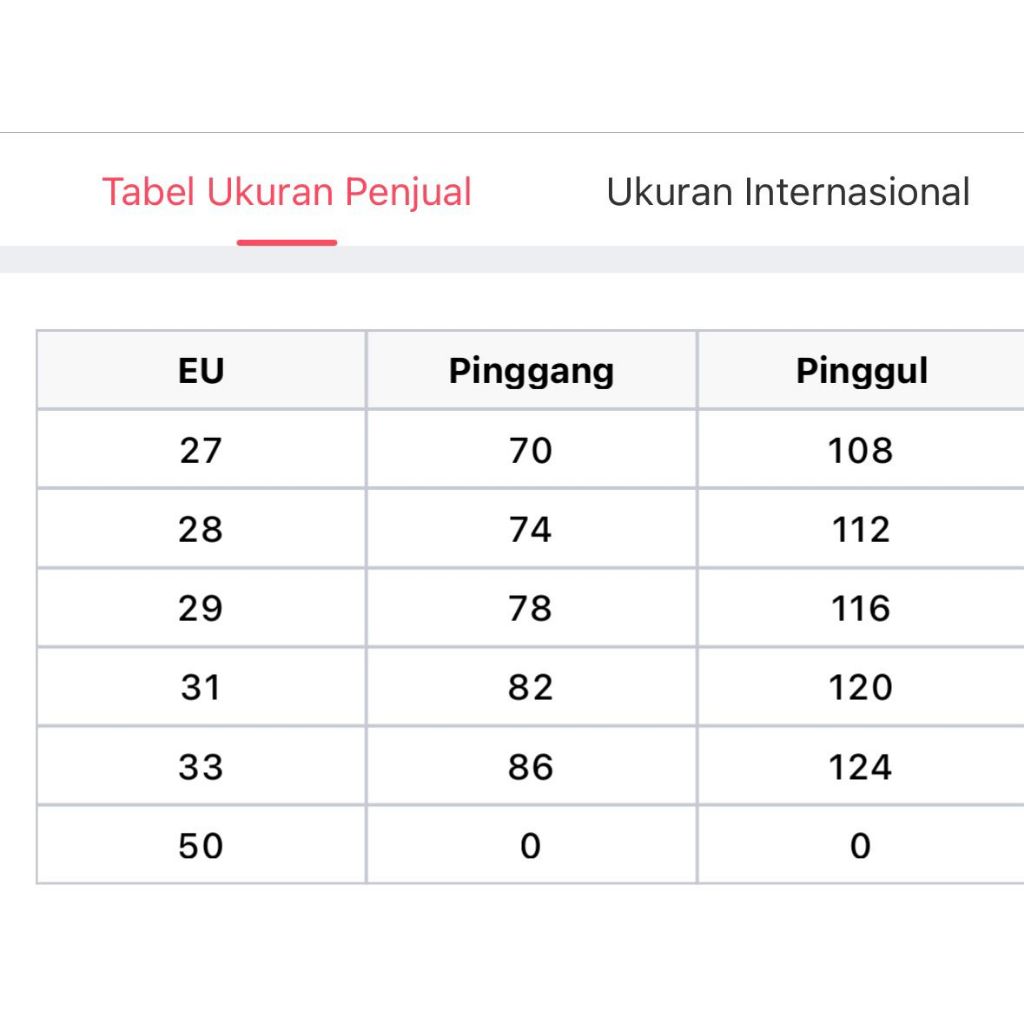Select Pinggang value 82 cell
This screenshot has height=1024, width=1024.
(x=531, y=687)
